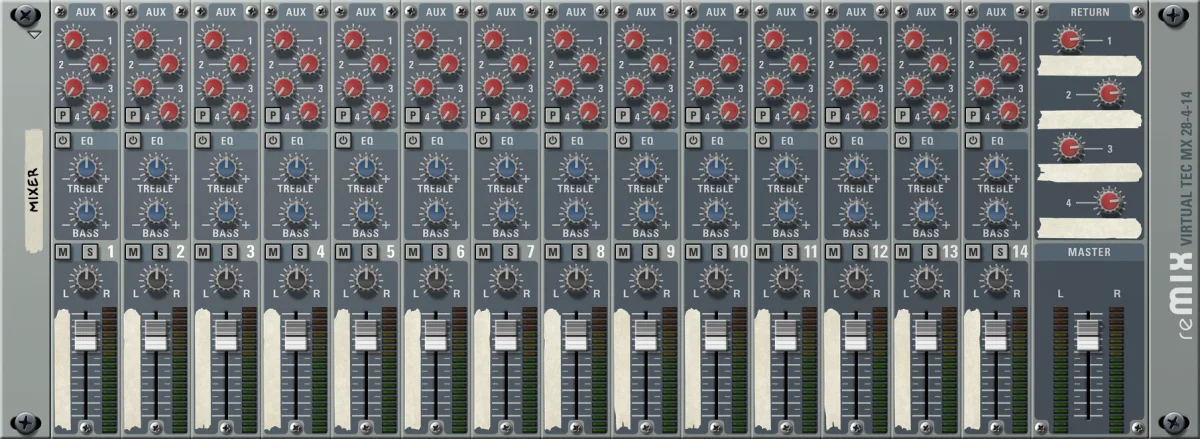The height and width of the screenshot is (439, 1200).
Task: Click channel 2 Aux 3 send knob
Action: (x=144, y=88)
